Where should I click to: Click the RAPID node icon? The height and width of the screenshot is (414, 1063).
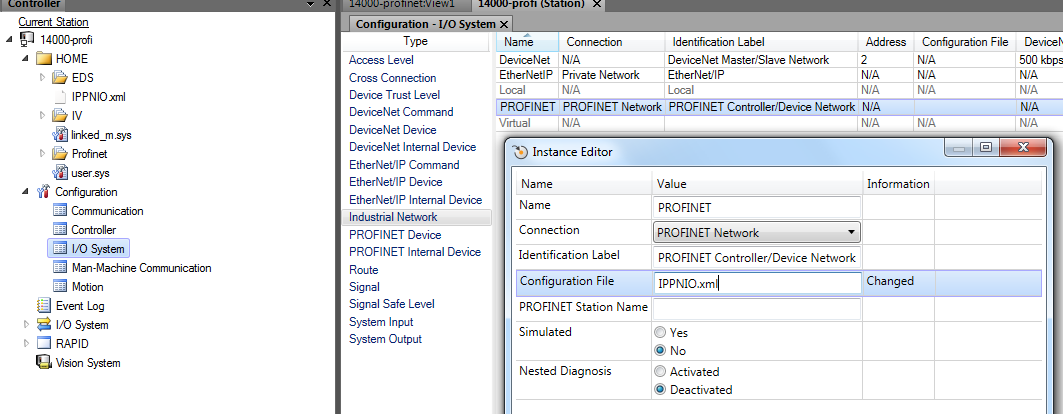(43, 344)
